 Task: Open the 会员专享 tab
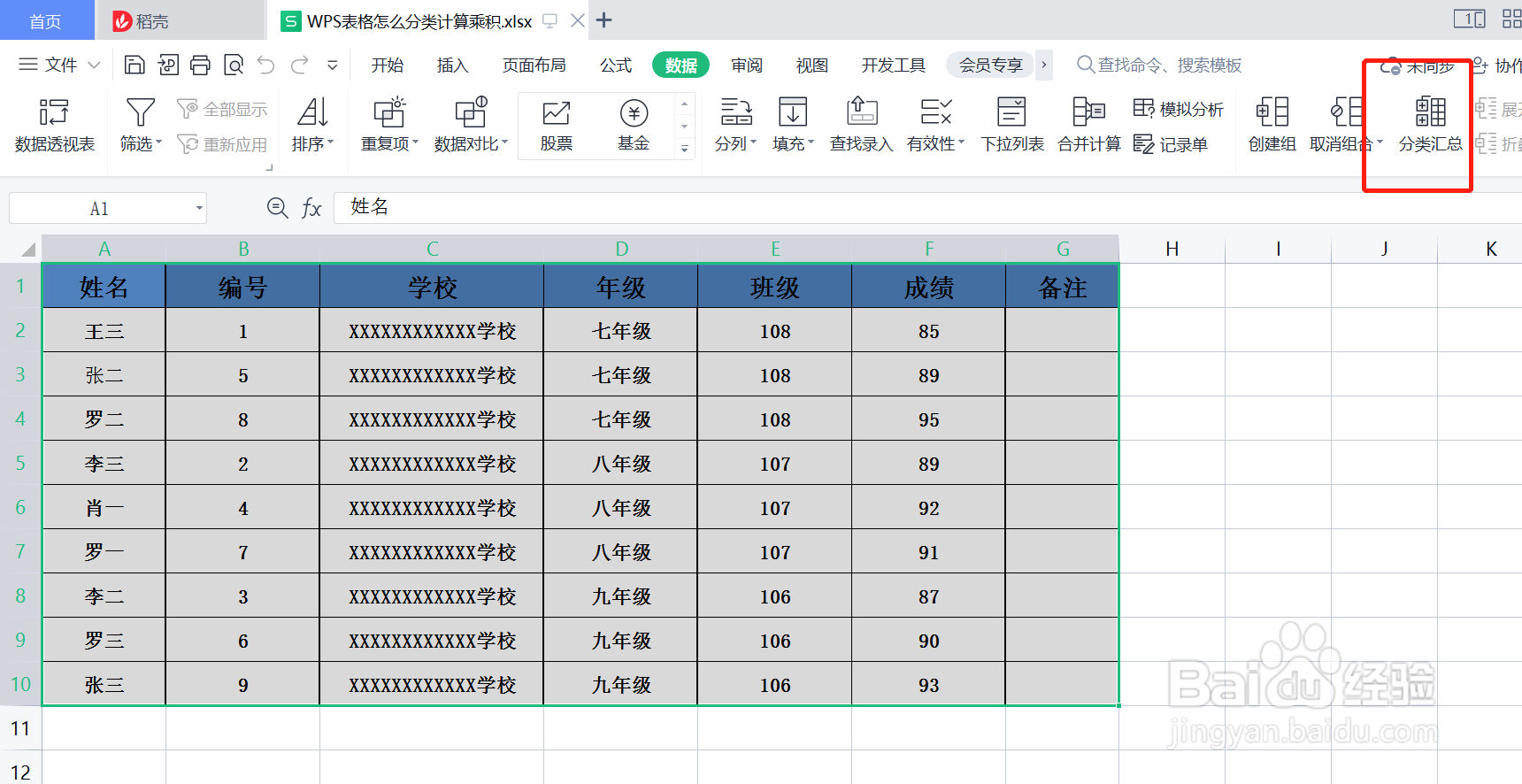(991, 65)
